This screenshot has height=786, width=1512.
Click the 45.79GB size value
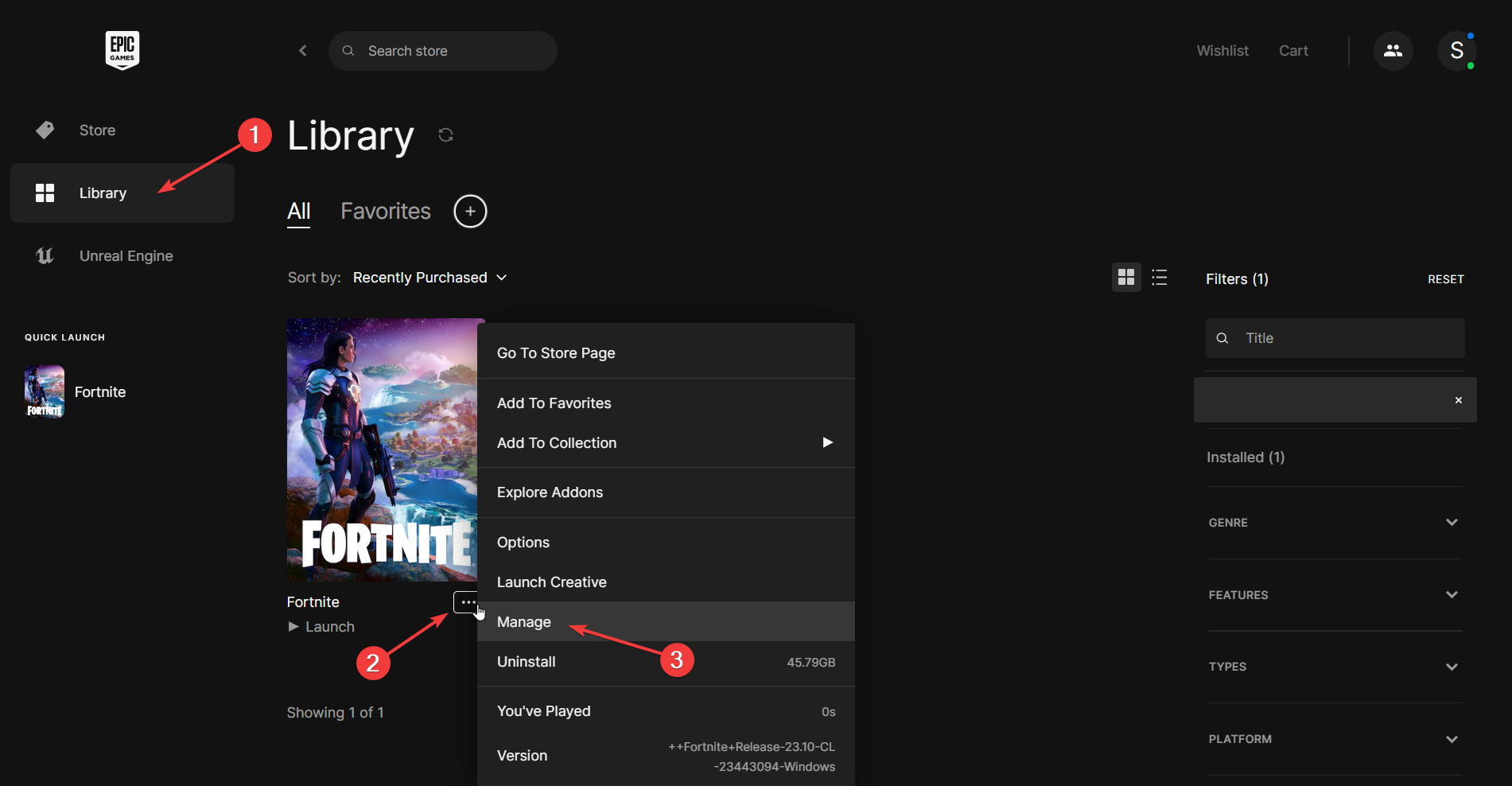click(x=811, y=663)
